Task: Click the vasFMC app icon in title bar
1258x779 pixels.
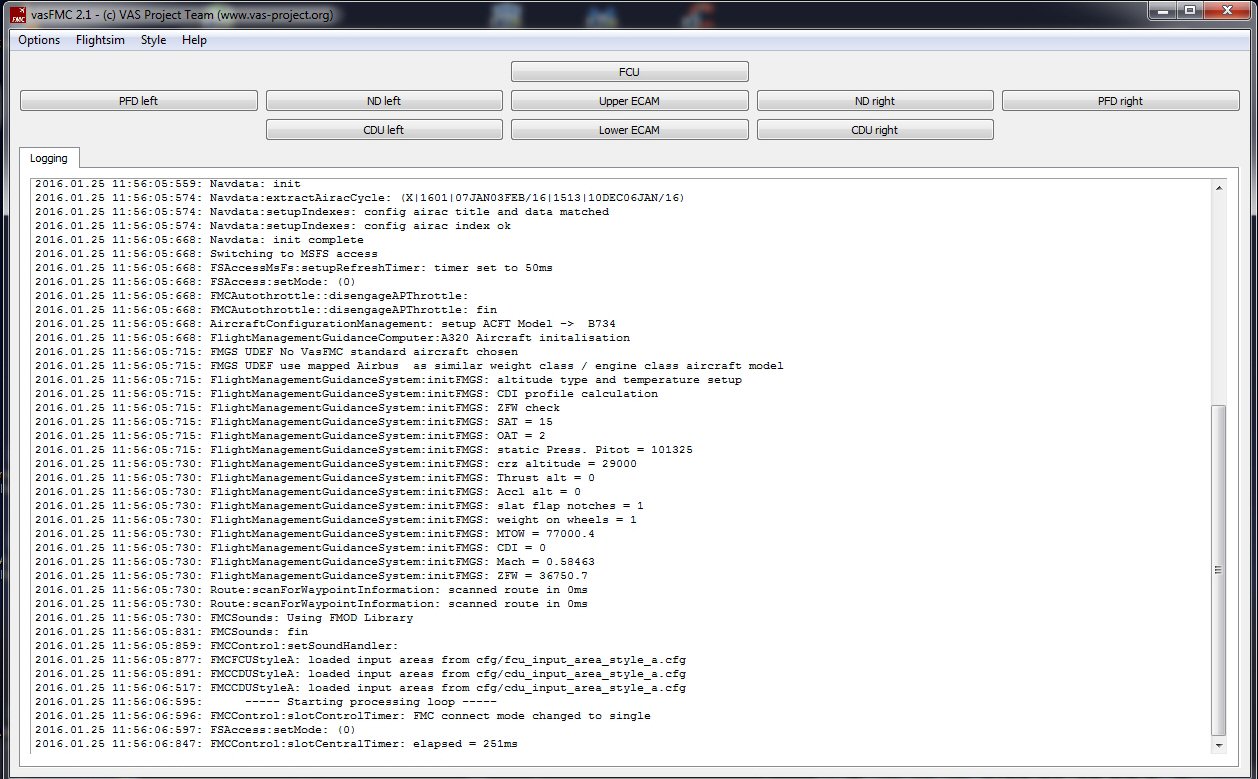Action: click(x=18, y=14)
